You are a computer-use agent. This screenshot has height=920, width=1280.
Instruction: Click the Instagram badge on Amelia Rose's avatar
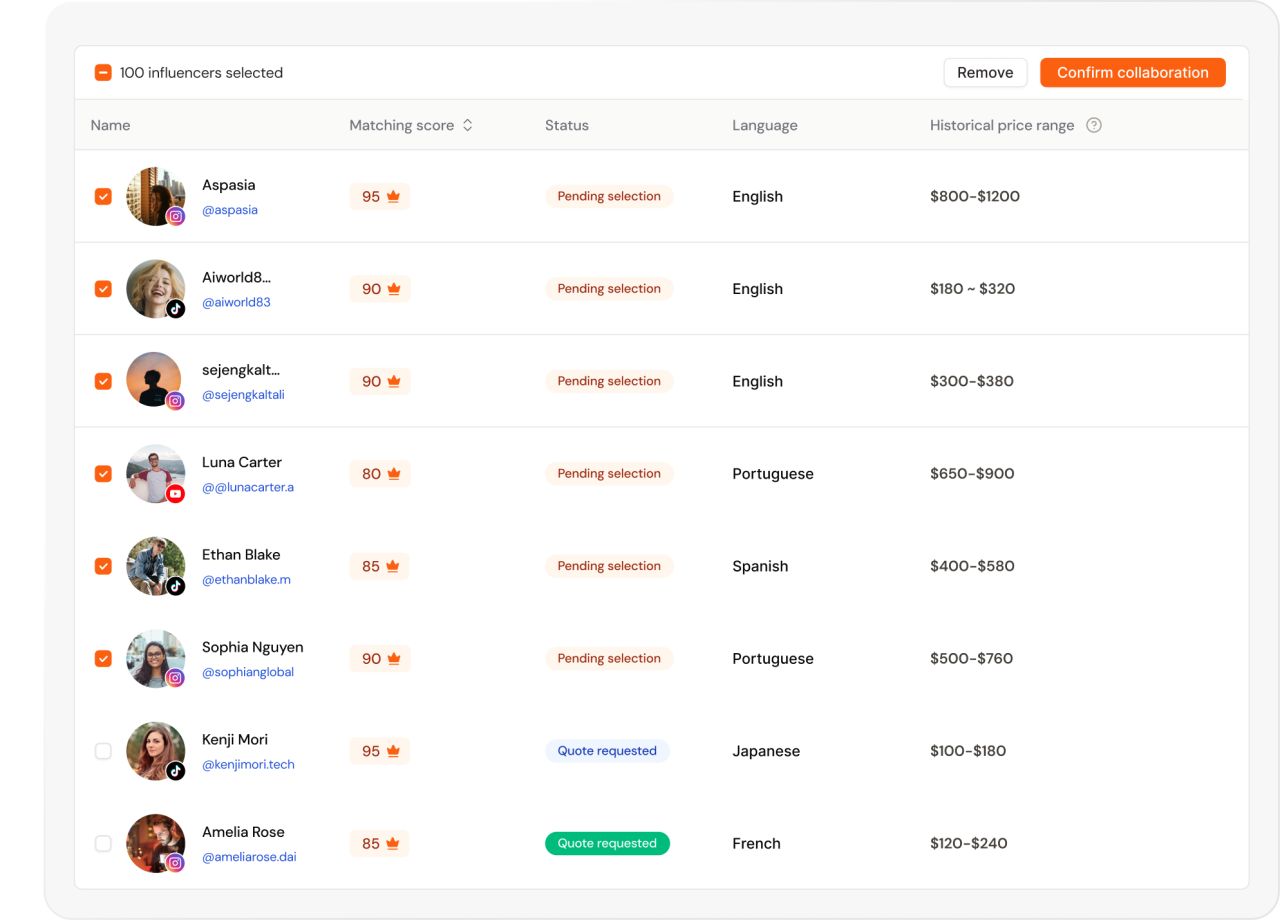pyautogui.click(x=176, y=863)
